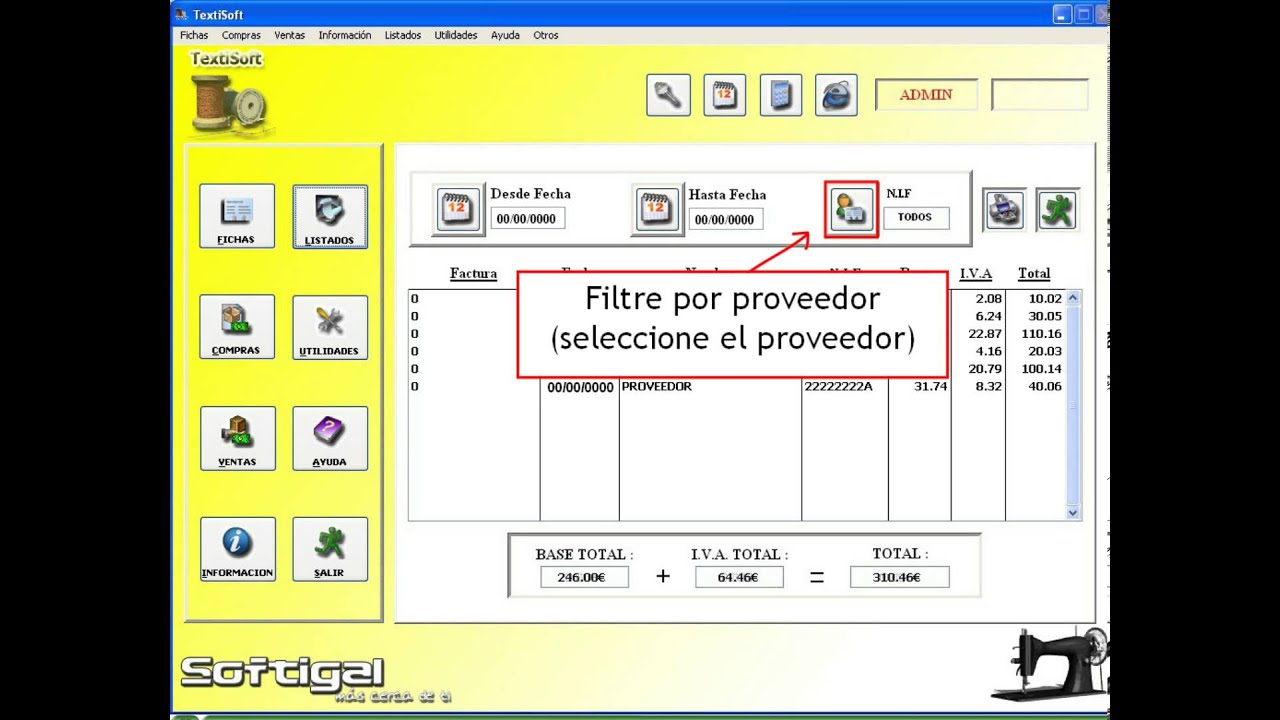Select the I.V.A value 8.32

click(x=988, y=387)
